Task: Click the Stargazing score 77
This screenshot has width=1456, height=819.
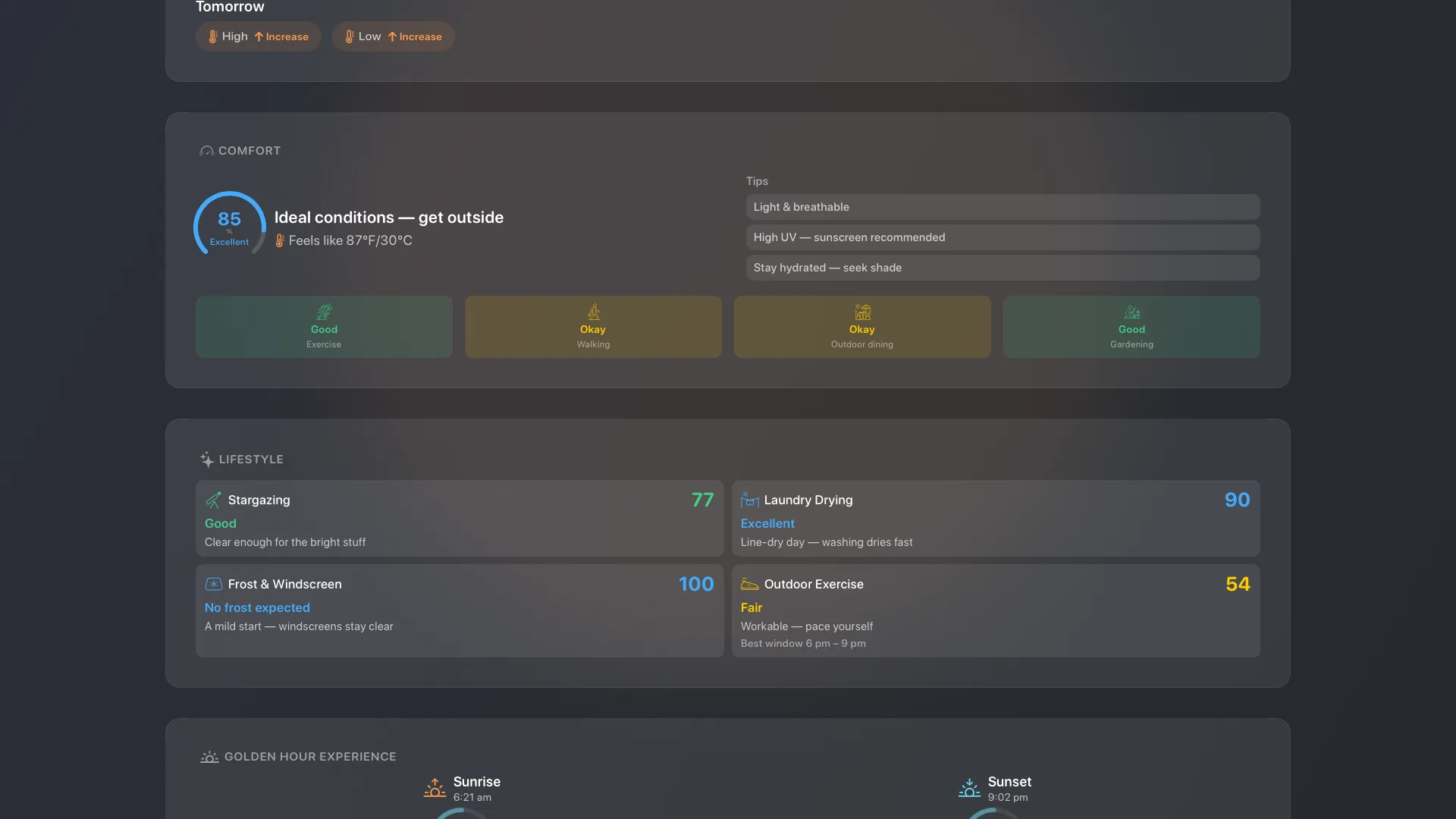Action: (702, 500)
